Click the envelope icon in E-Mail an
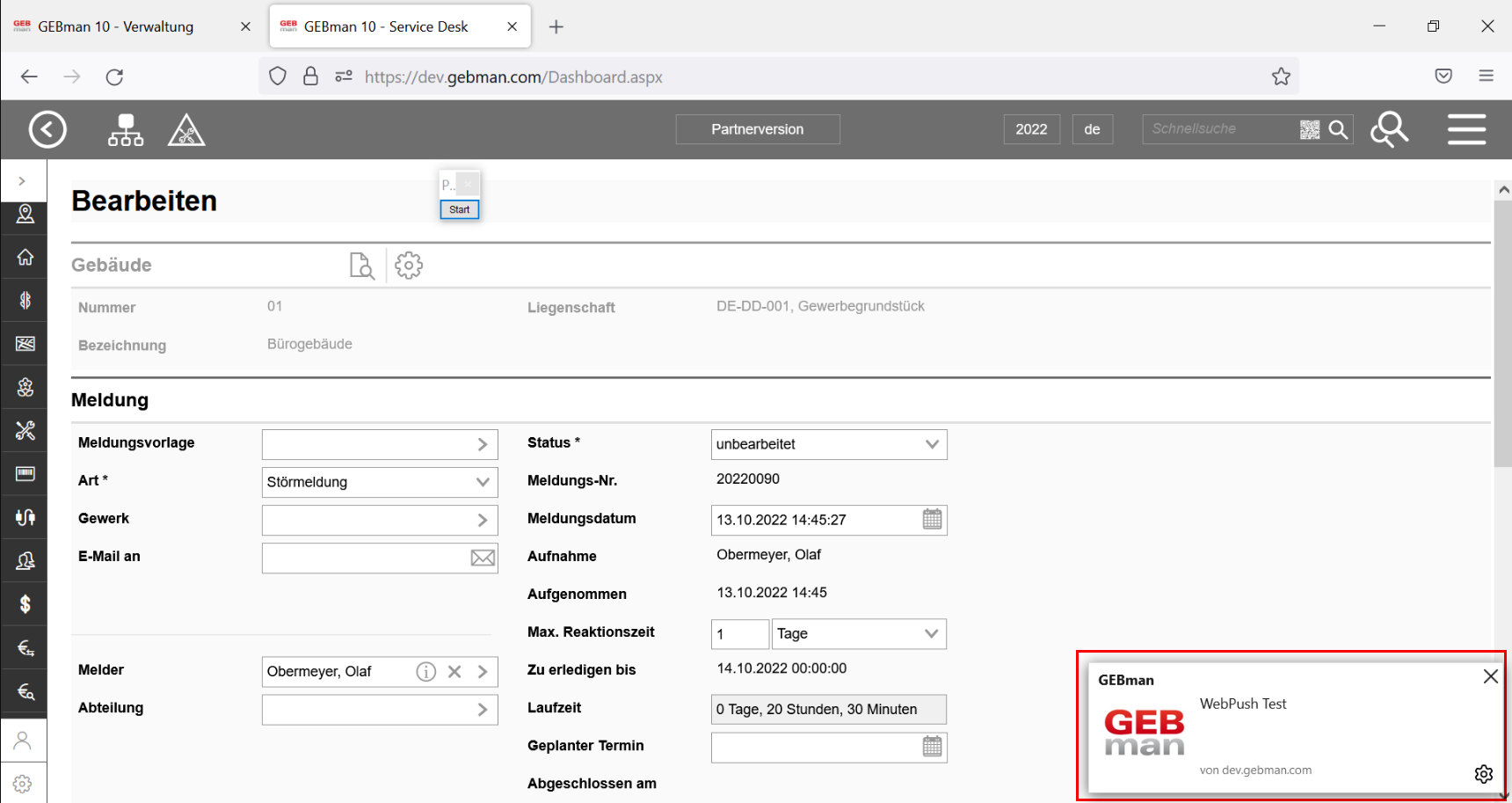 click(483, 558)
